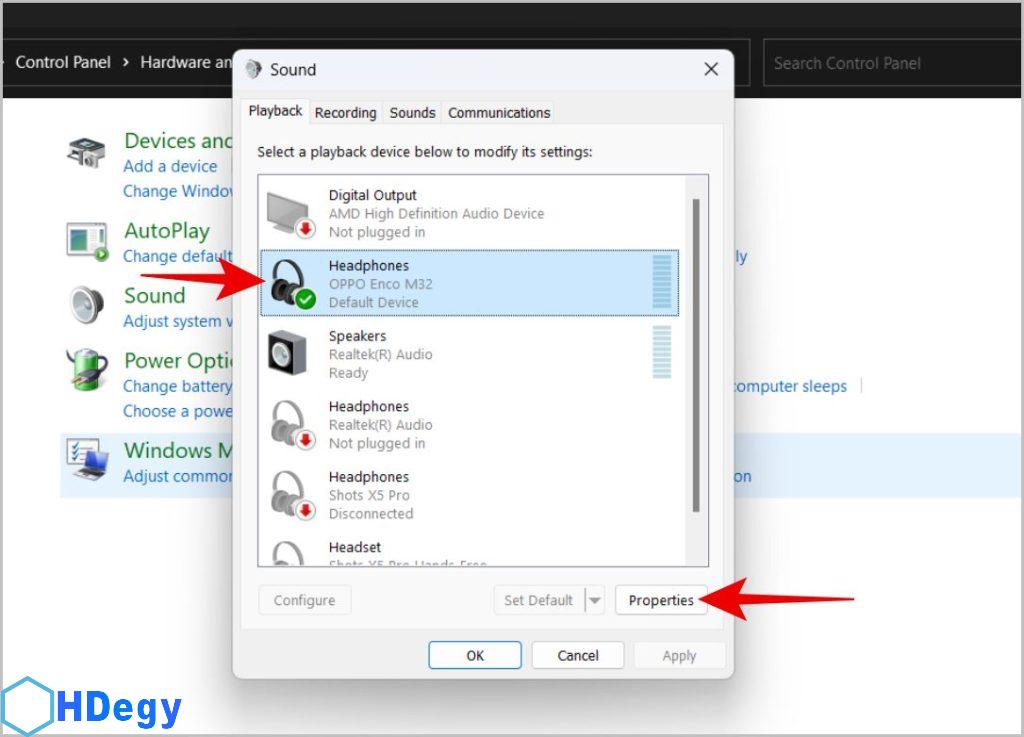Click the Devices and Printers icon
This screenshot has width=1024, height=737.
(87, 152)
